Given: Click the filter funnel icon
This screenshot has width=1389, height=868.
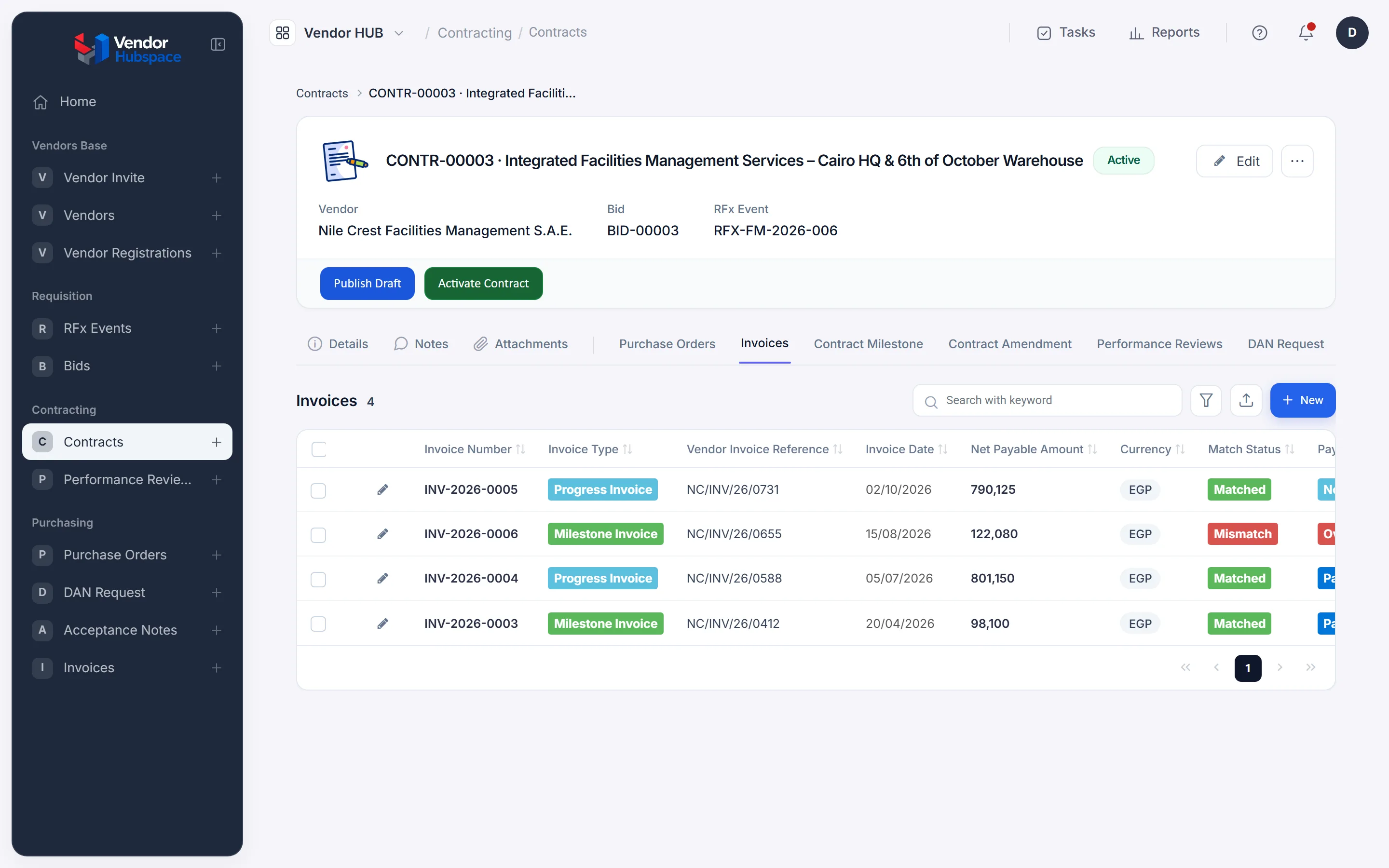Looking at the screenshot, I should (x=1206, y=400).
